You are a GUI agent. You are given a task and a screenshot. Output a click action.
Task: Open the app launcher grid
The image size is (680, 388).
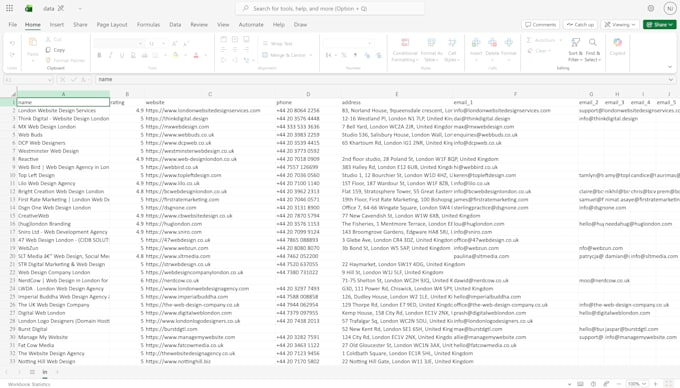point(10,8)
